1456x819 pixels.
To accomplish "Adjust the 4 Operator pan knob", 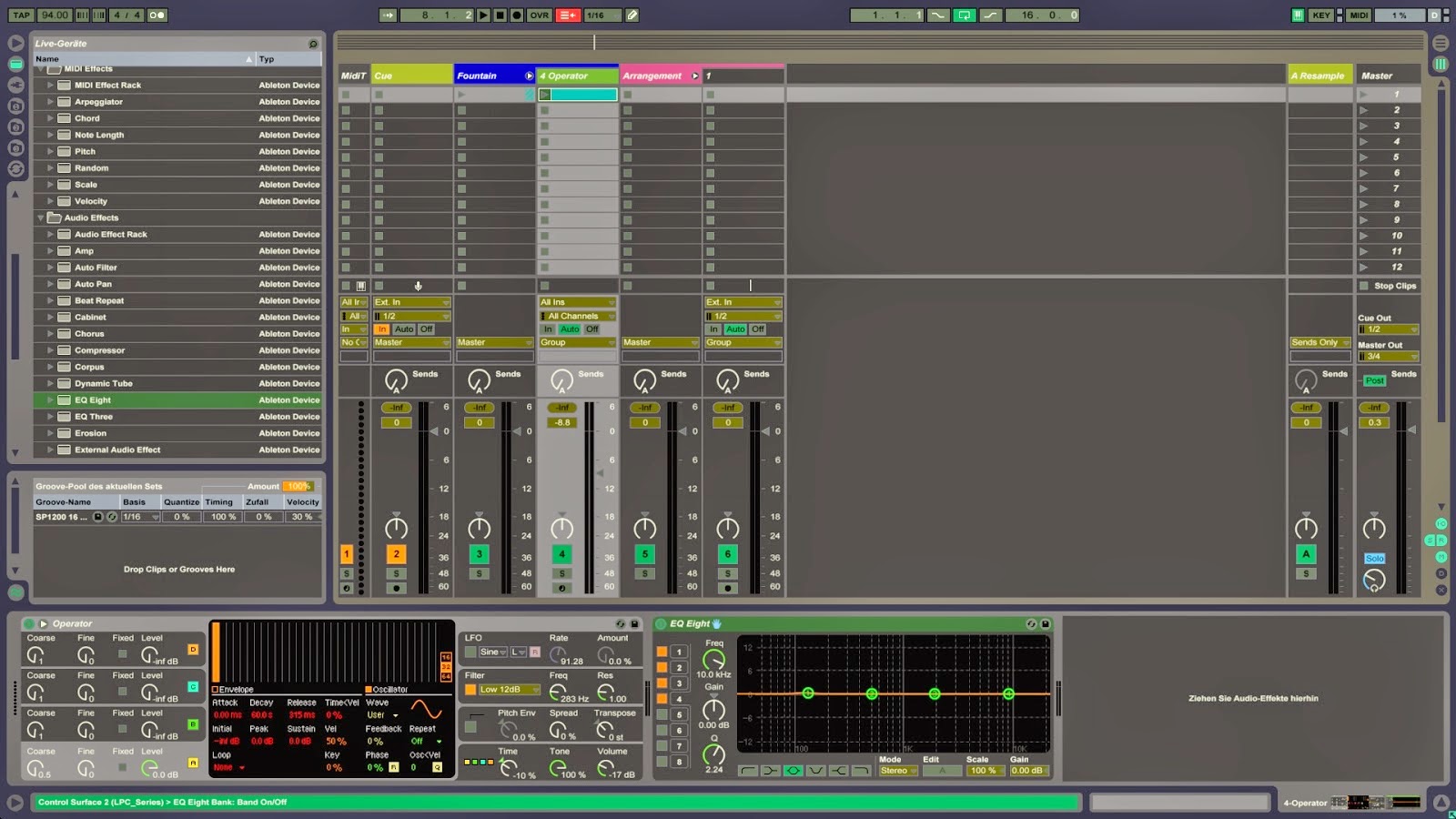I will pos(561,528).
